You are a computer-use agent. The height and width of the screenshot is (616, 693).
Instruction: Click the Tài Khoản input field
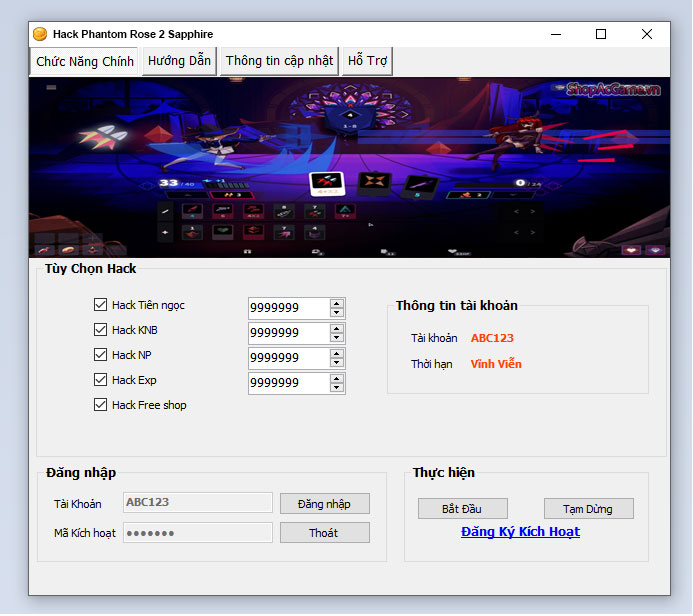pyautogui.click(x=198, y=503)
